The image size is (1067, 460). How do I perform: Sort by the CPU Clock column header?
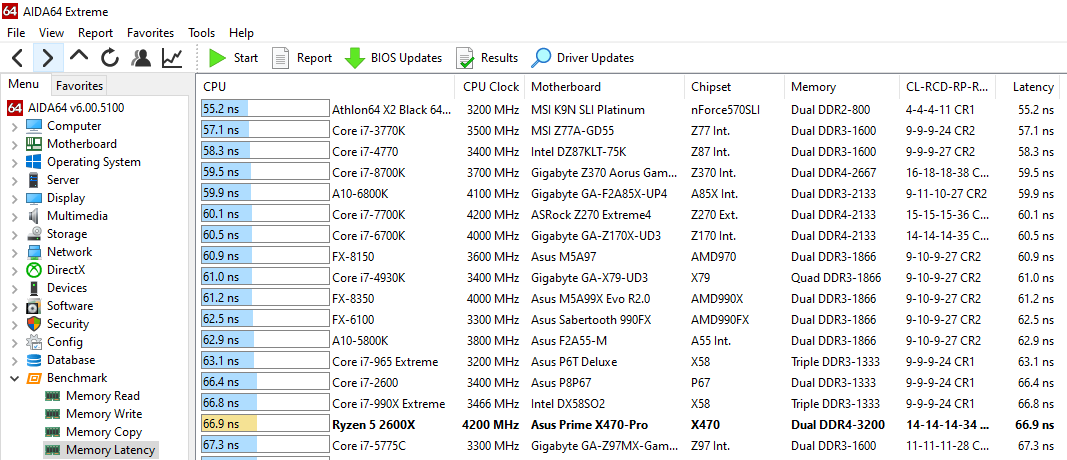click(x=491, y=86)
